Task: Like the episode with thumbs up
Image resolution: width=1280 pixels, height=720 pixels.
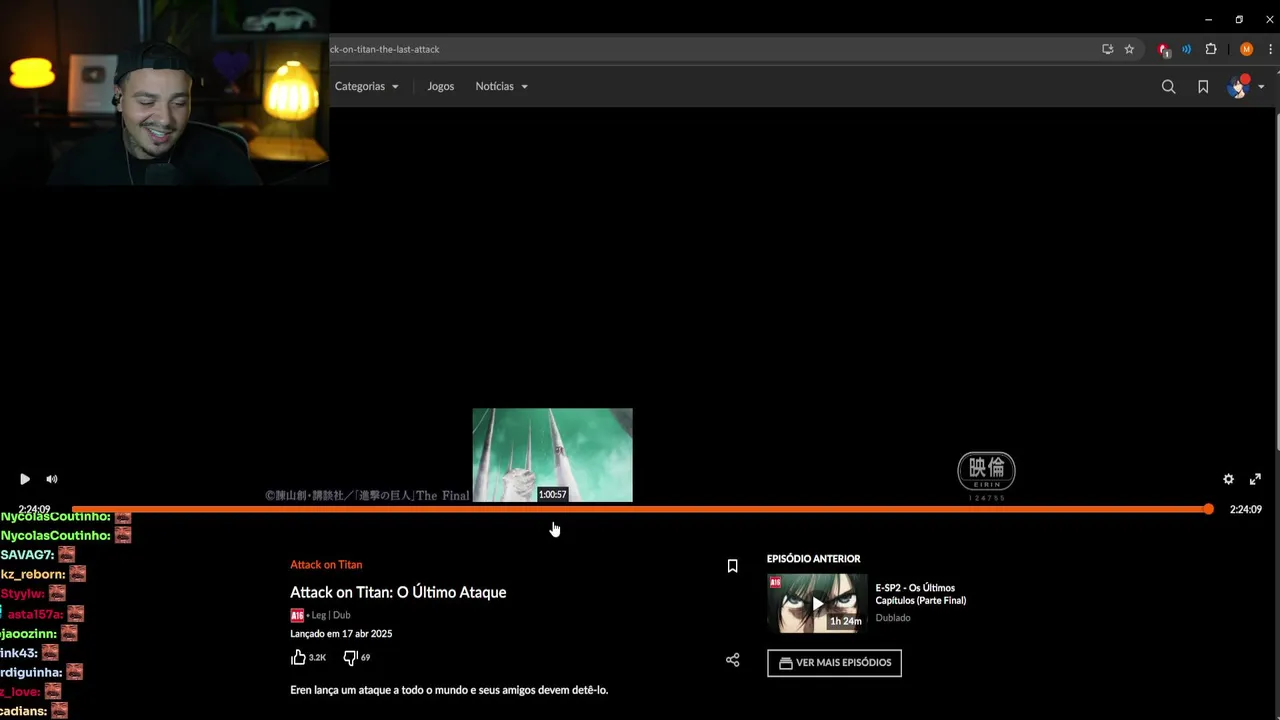Action: (x=298, y=657)
